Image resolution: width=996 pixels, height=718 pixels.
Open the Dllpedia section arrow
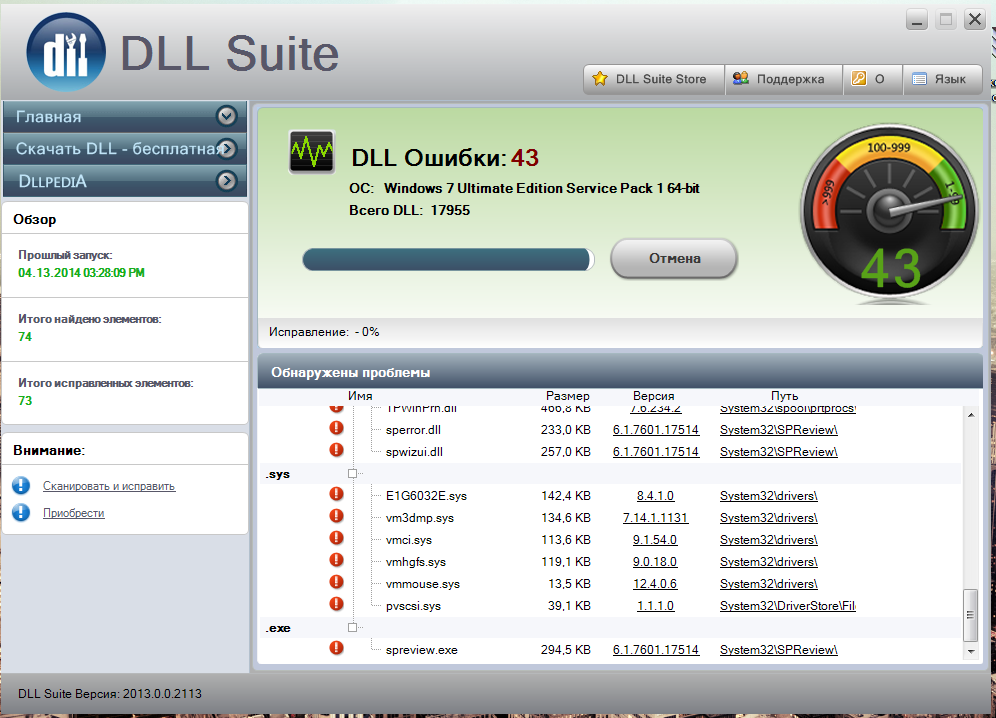coord(227,181)
